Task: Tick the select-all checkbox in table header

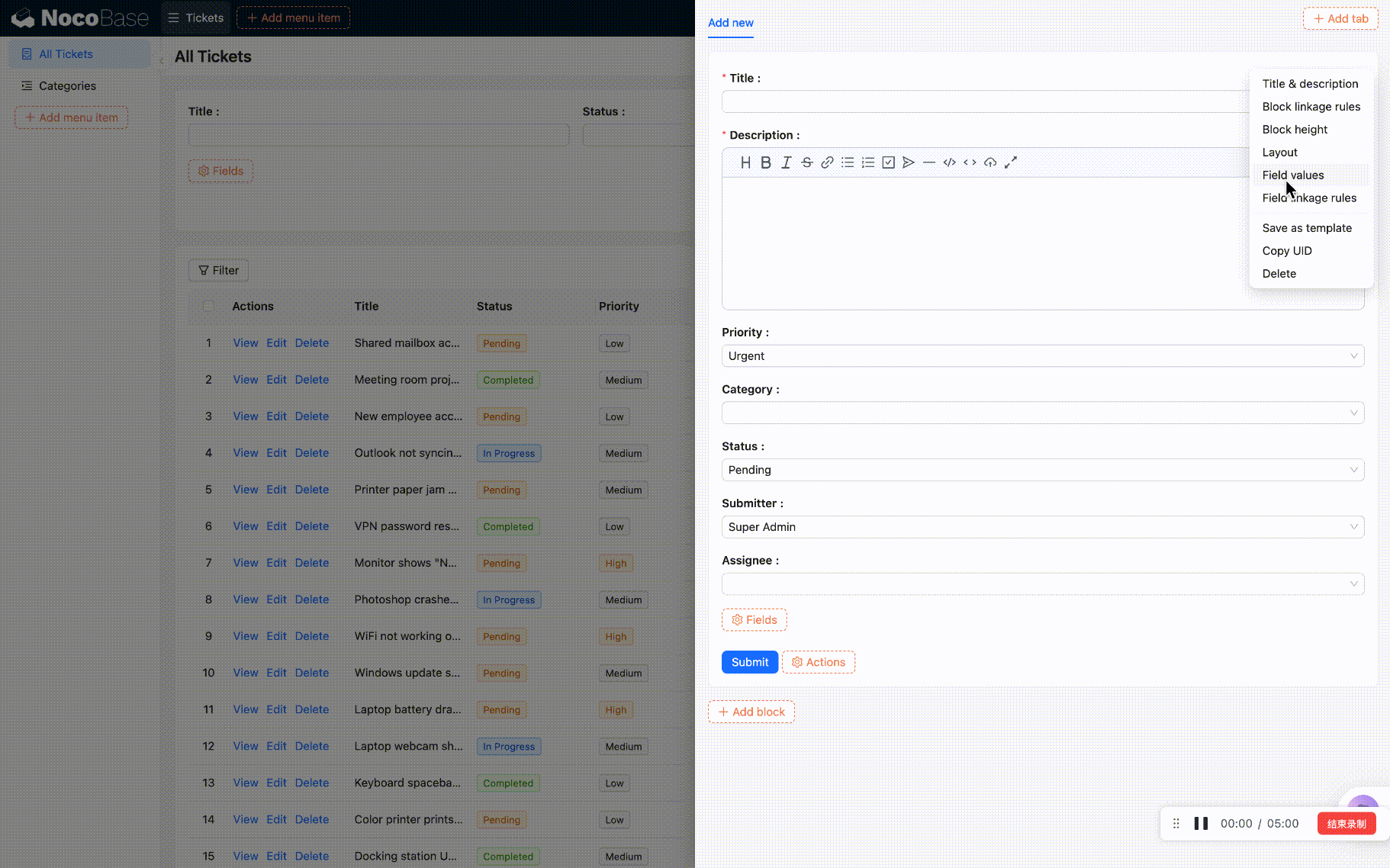Action: 208,307
